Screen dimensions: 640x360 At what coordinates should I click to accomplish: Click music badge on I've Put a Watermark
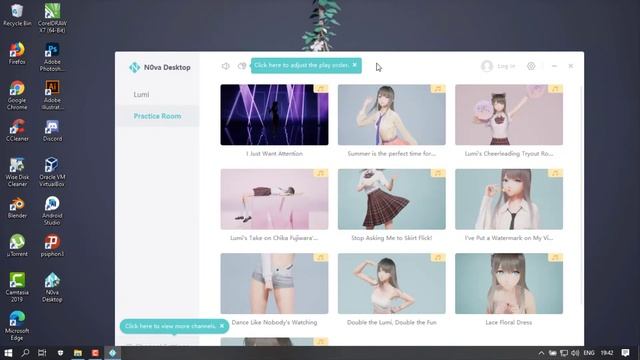556,173
